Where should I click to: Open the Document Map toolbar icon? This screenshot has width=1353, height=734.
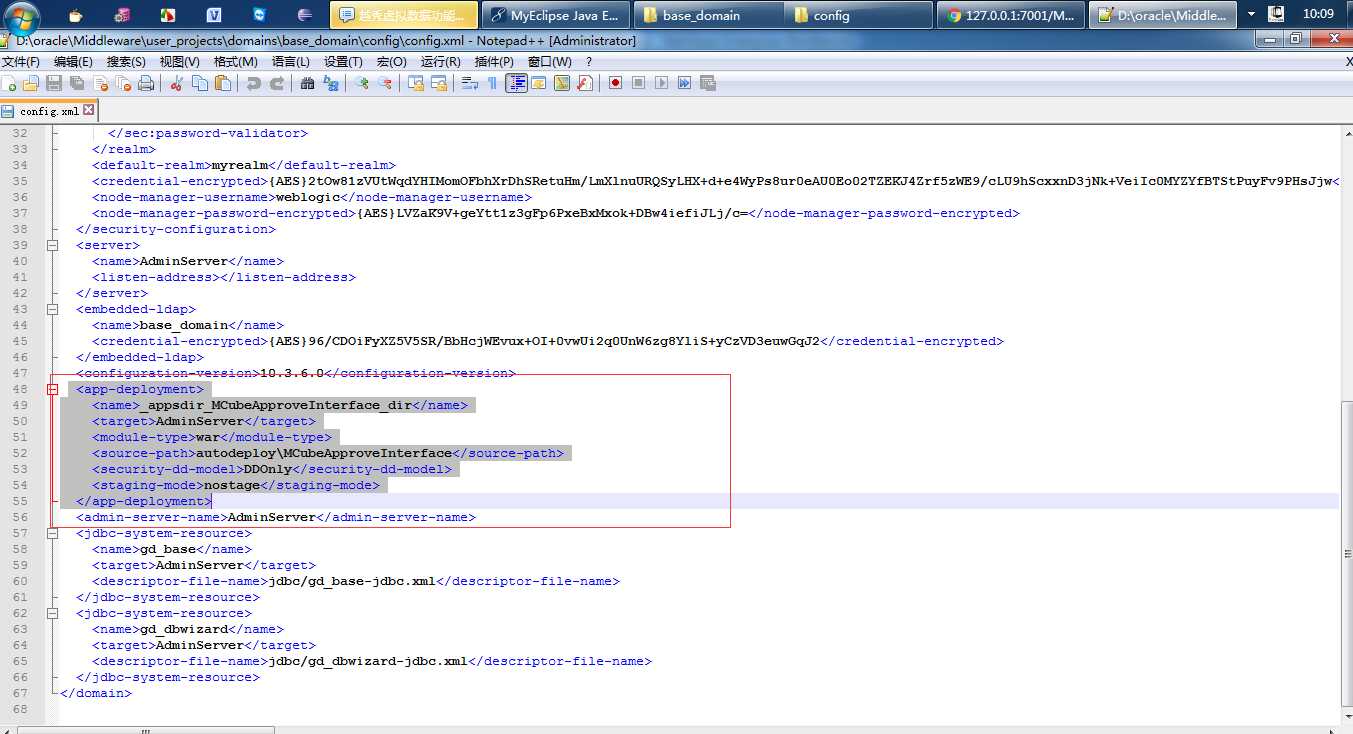(x=562, y=83)
